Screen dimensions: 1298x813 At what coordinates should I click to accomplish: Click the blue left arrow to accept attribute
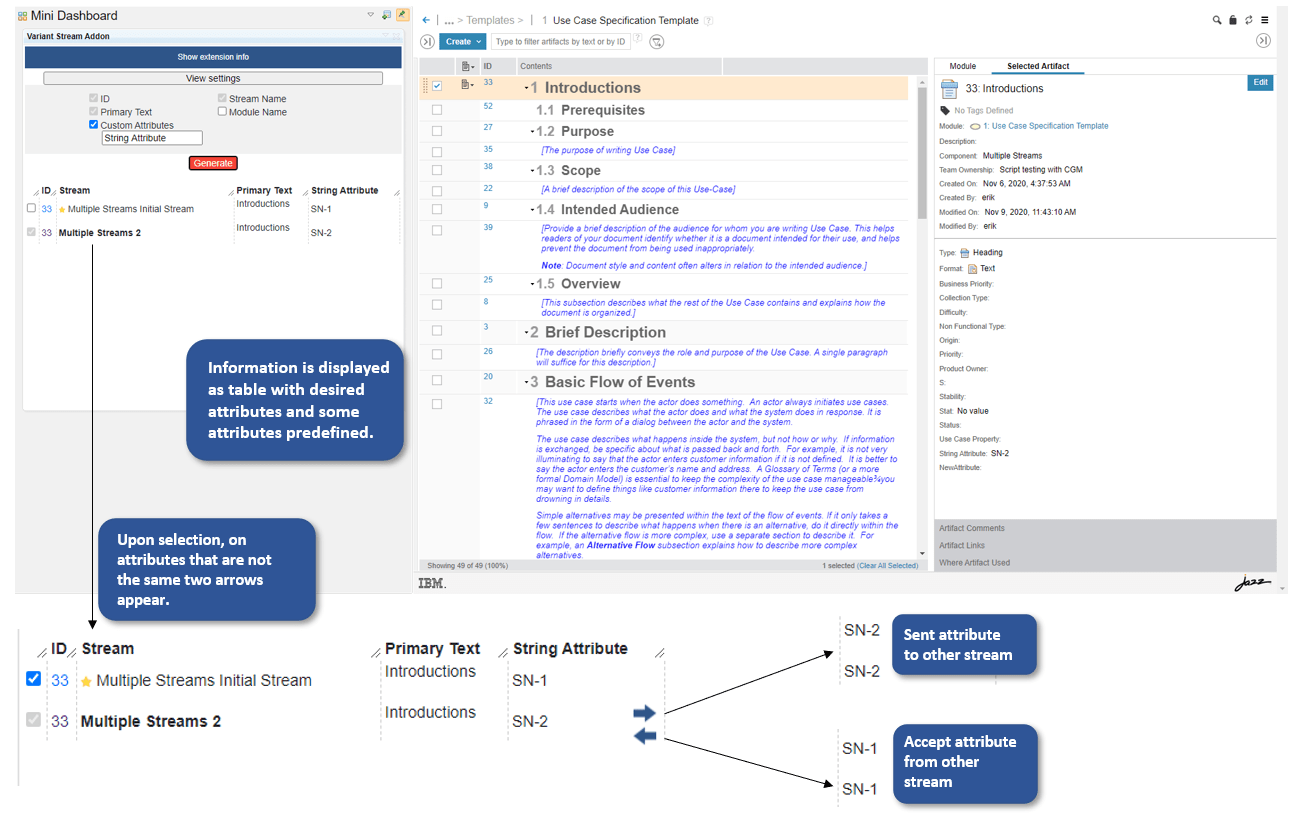(645, 735)
